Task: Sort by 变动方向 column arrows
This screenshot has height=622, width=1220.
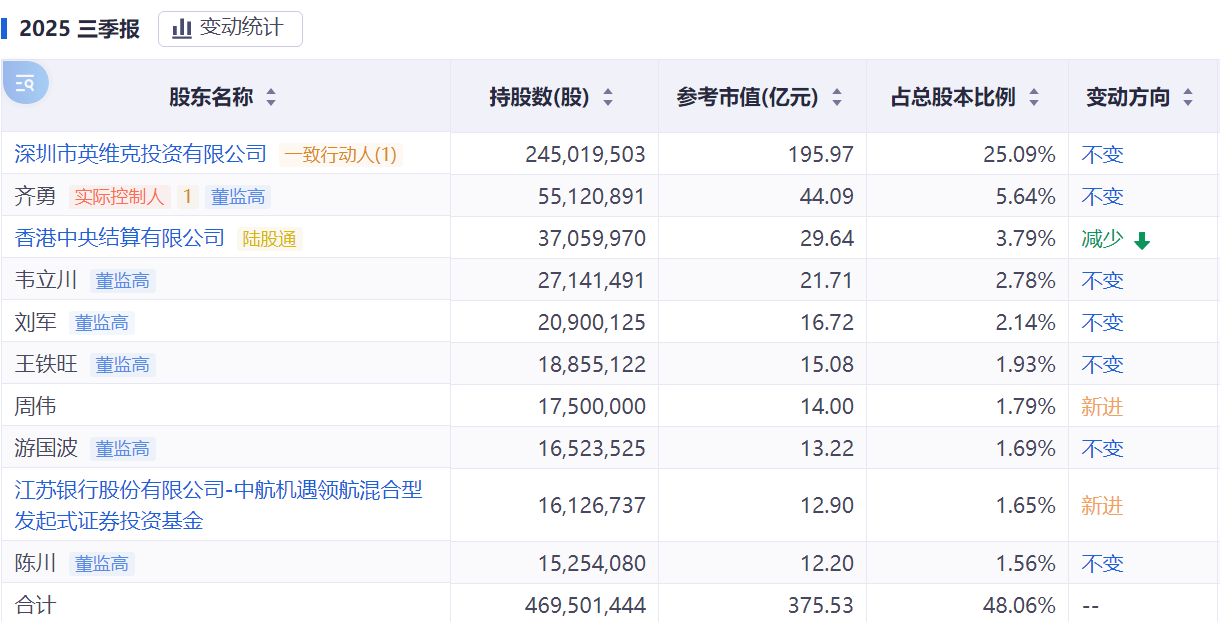Action: [x=1188, y=97]
